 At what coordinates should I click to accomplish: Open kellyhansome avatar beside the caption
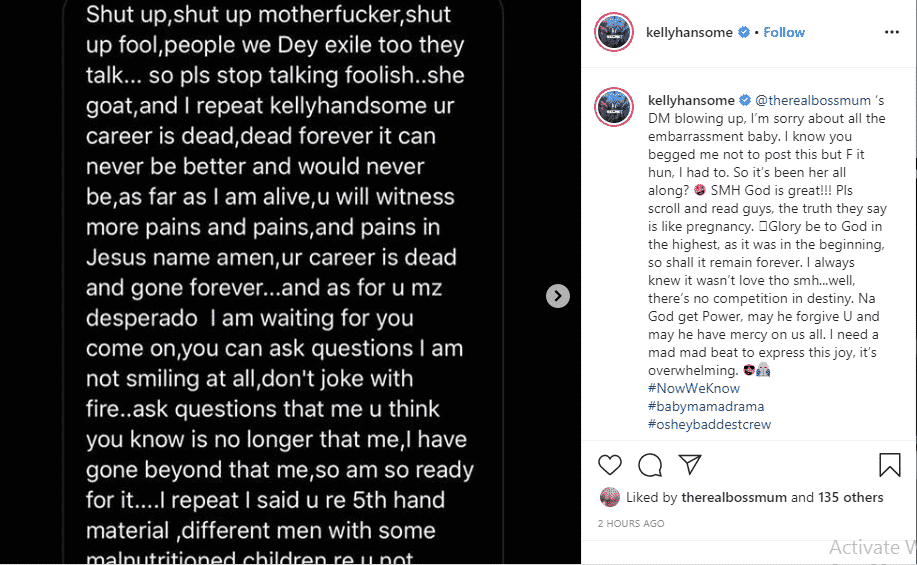(x=614, y=107)
